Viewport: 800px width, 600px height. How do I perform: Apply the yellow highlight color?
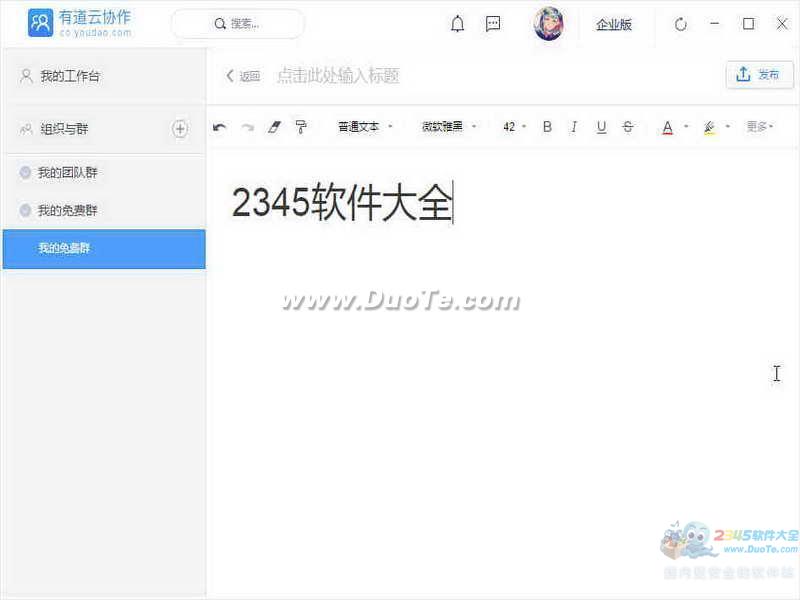709,127
